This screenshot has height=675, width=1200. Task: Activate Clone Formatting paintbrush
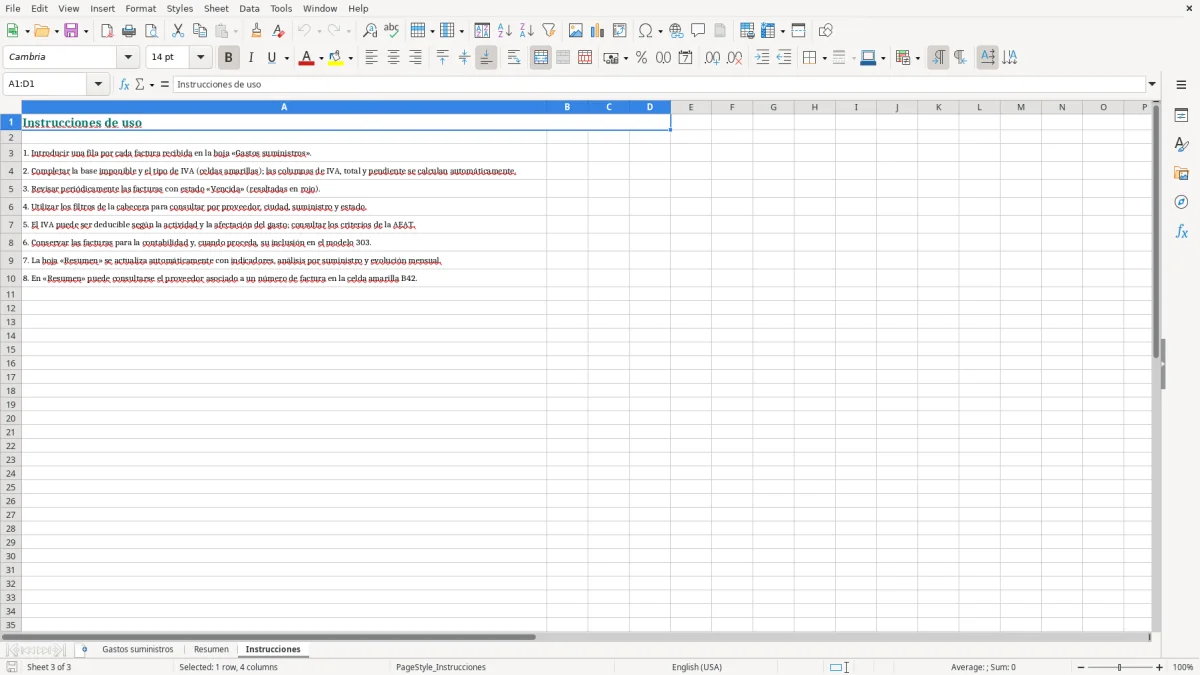256,31
